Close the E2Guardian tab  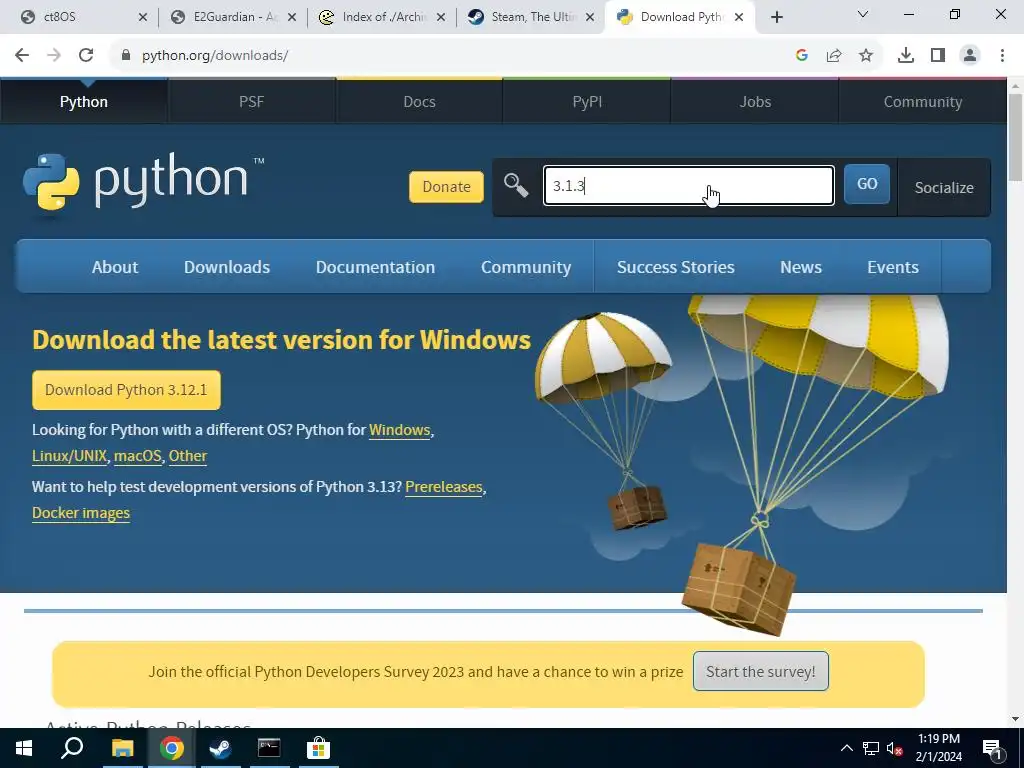coord(292,17)
